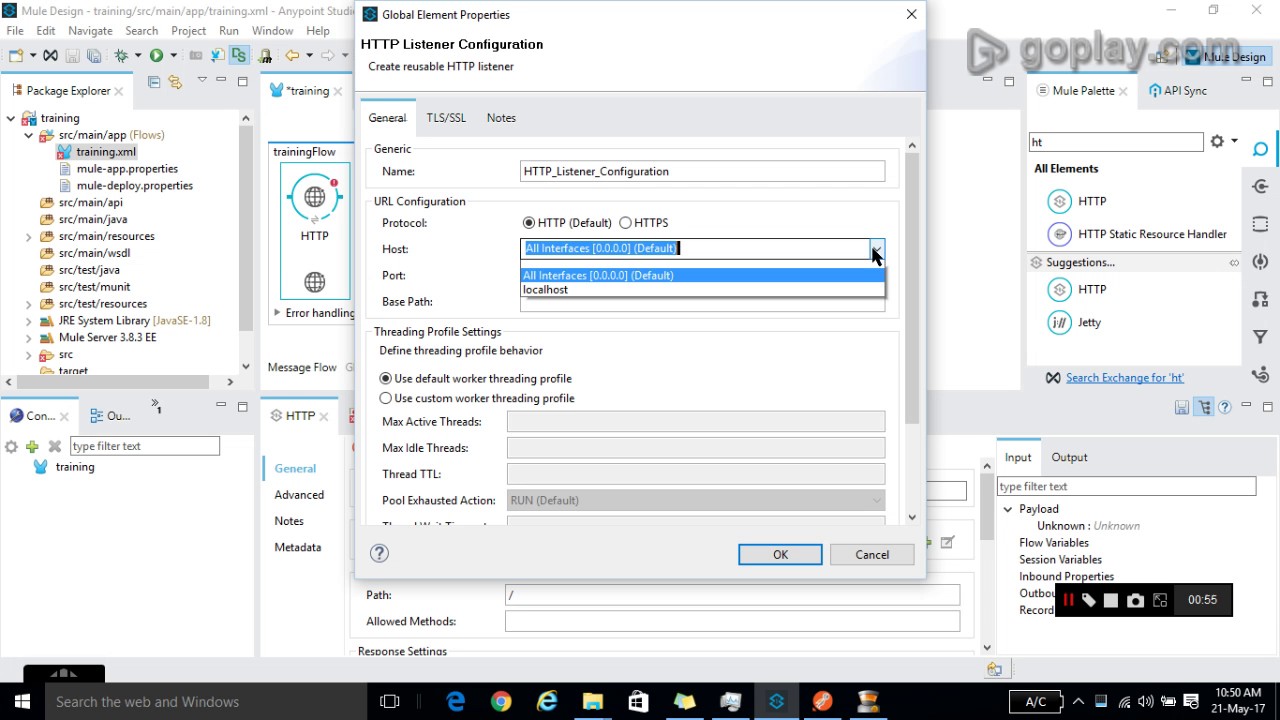Collapse the Payload node in Input tree
The image size is (1280, 720).
pos(1008,509)
